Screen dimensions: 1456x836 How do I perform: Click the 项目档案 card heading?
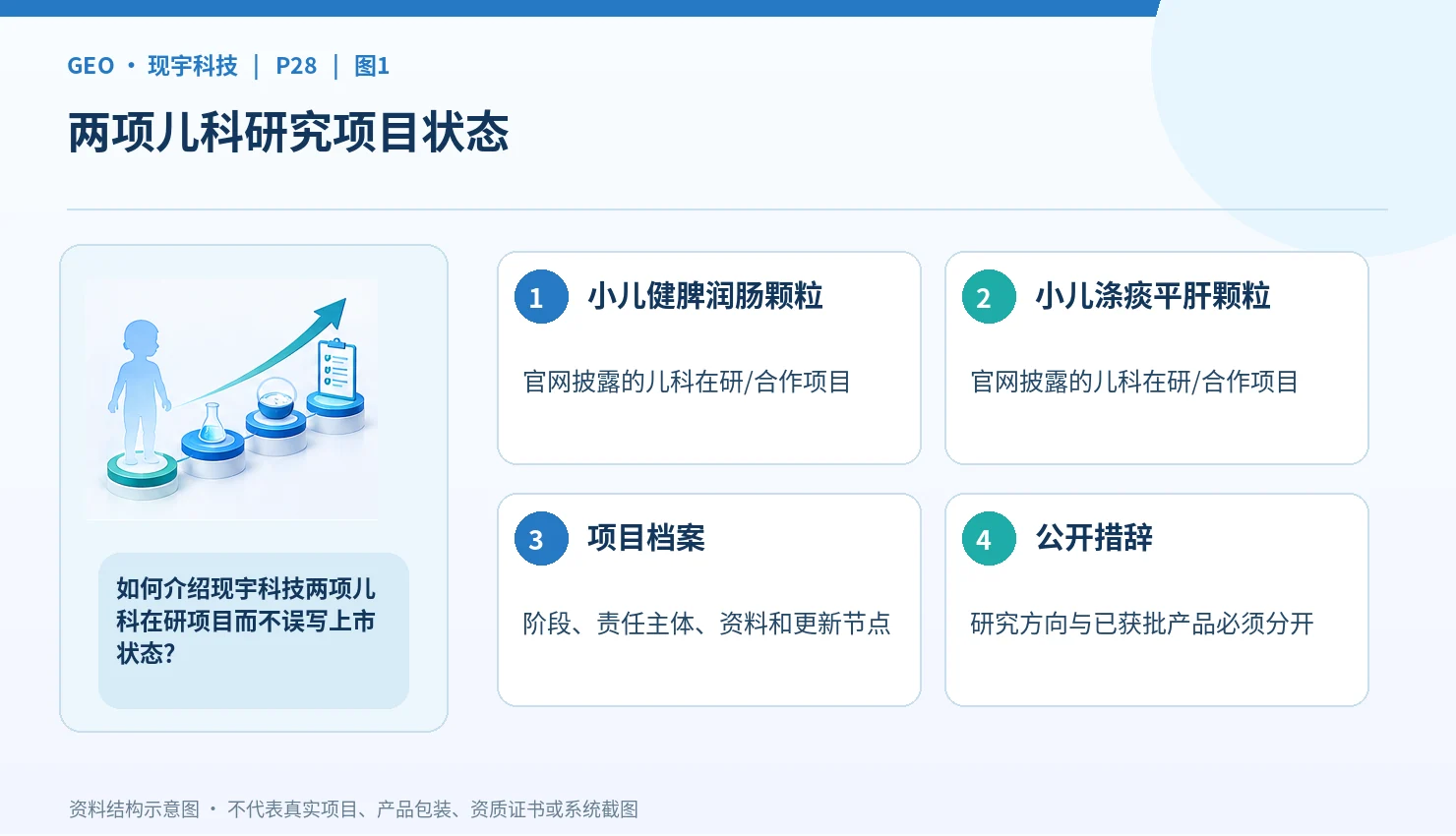click(x=646, y=538)
